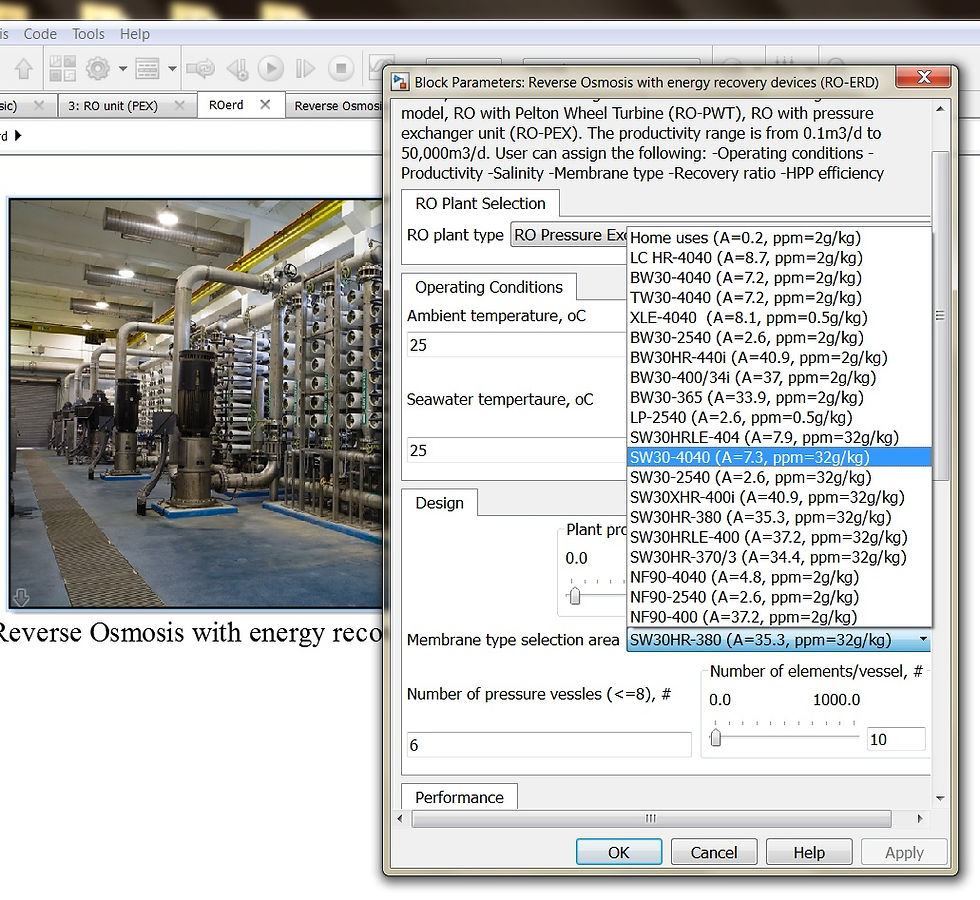Close the ROerd tab with its X
The height and width of the screenshot is (900, 980).
pyautogui.click(x=265, y=105)
